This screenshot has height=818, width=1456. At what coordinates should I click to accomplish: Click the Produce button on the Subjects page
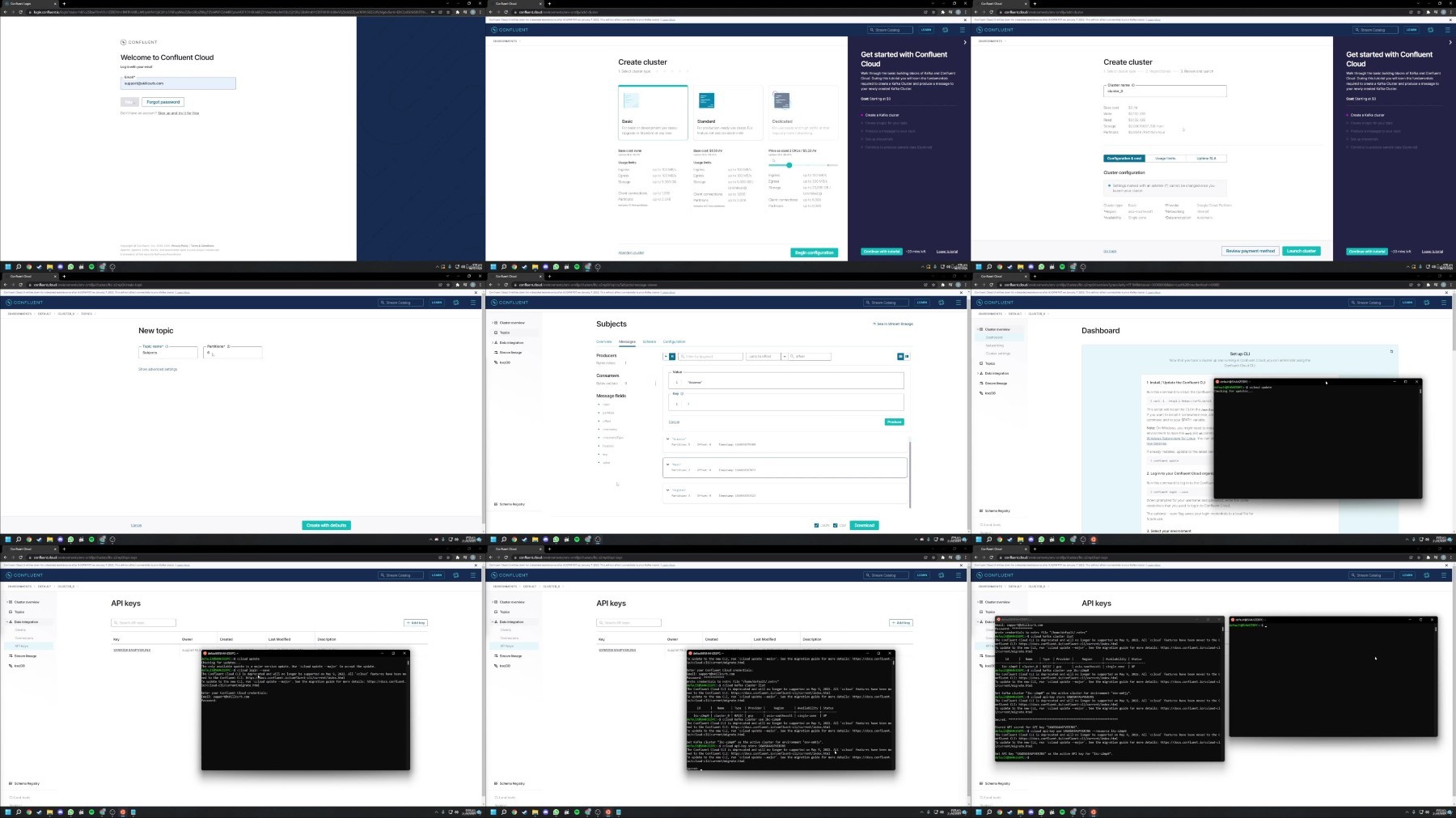[894, 422]
